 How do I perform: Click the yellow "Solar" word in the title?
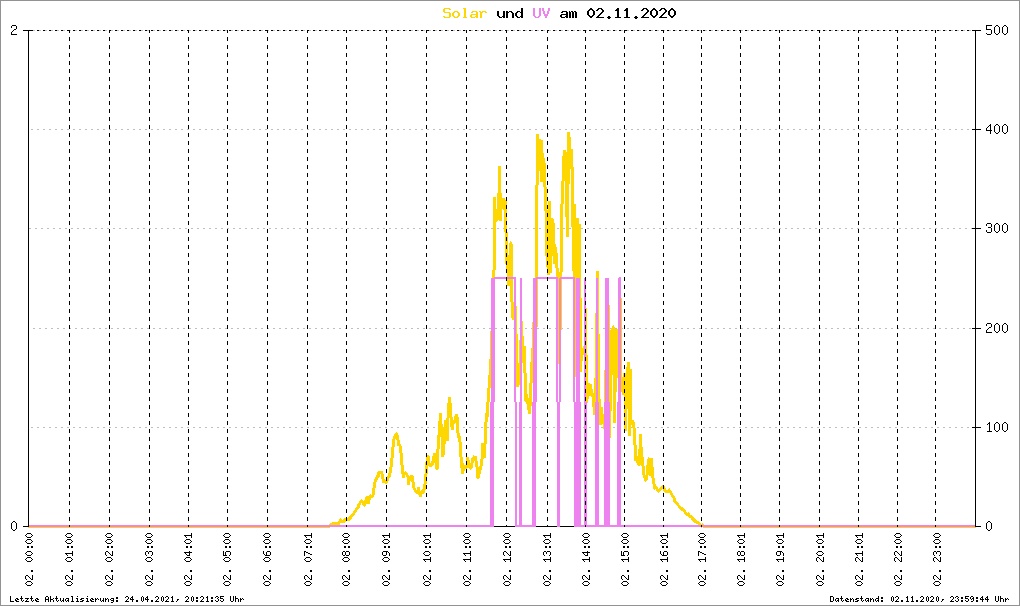tap(465, 13)
